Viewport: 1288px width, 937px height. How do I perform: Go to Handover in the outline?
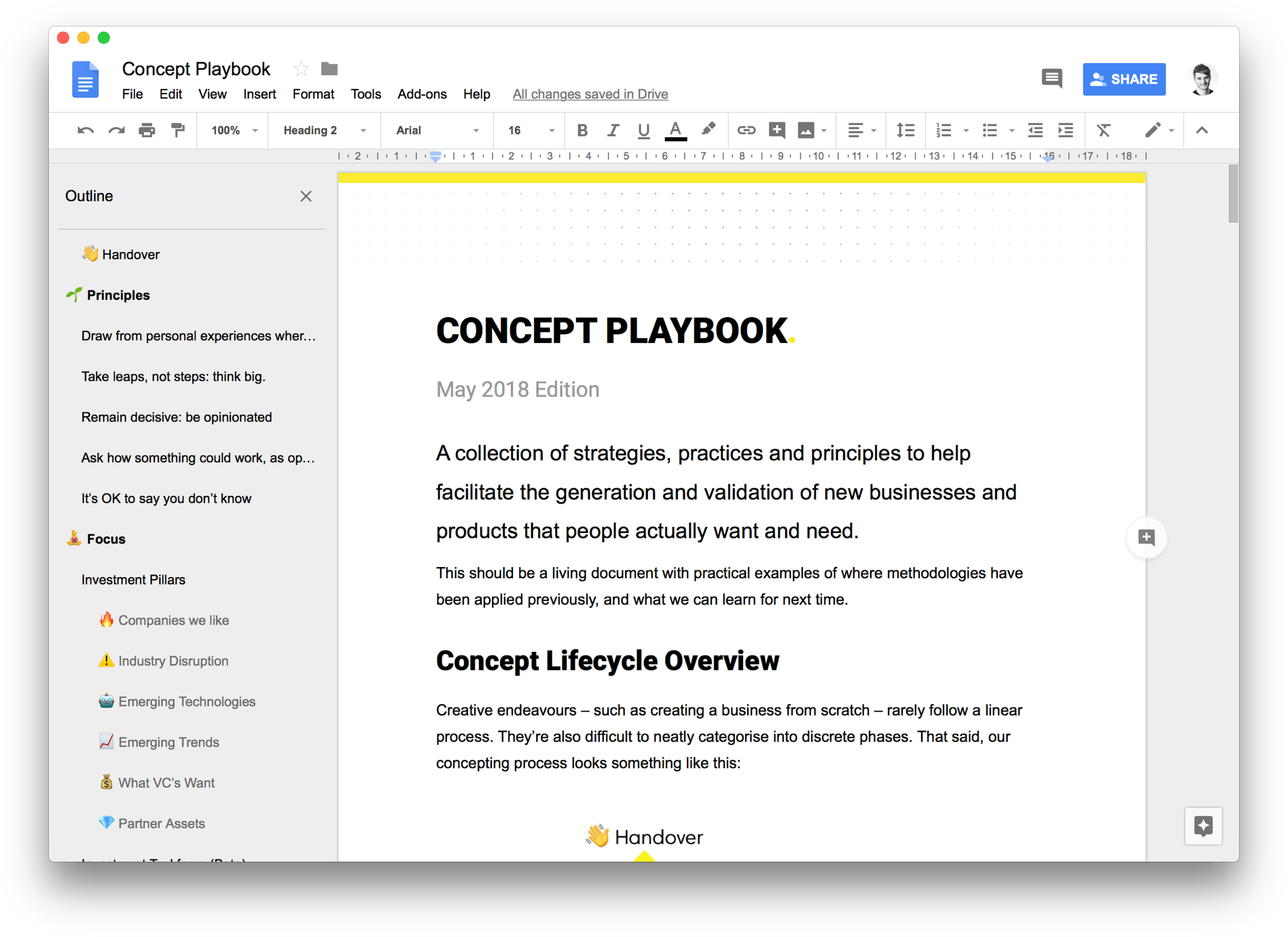click(x=121, y=254)
